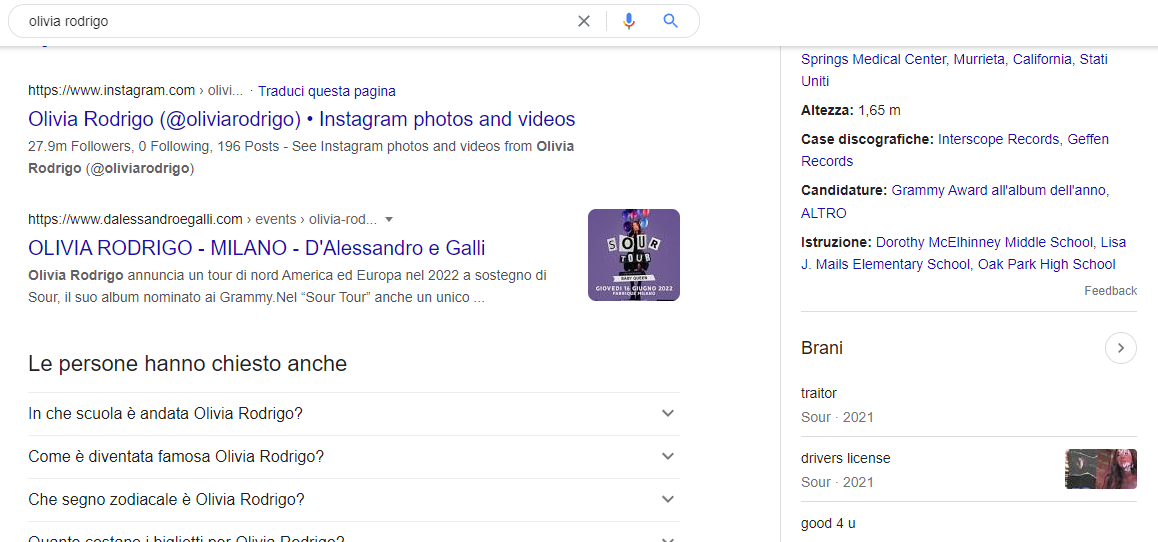The image size is (1158, 542).
Task: Open OLIVIA RODRIGO - MILANO result link
Action: click(256, 247)
